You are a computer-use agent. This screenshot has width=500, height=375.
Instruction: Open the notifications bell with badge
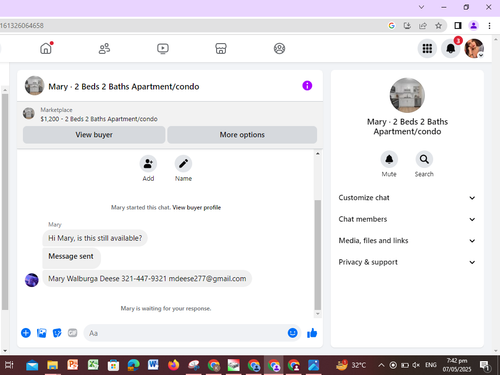coord(451,49)
